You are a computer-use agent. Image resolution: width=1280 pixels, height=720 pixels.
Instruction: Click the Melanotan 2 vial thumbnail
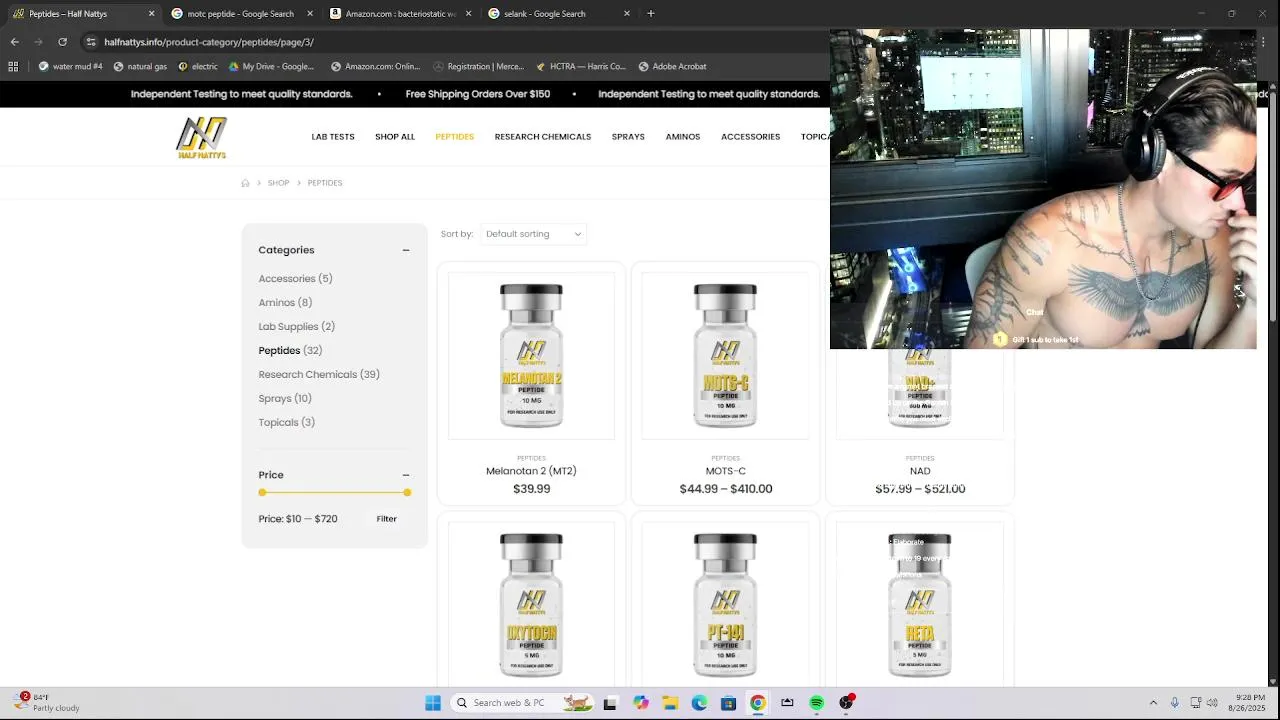point(531,356)
